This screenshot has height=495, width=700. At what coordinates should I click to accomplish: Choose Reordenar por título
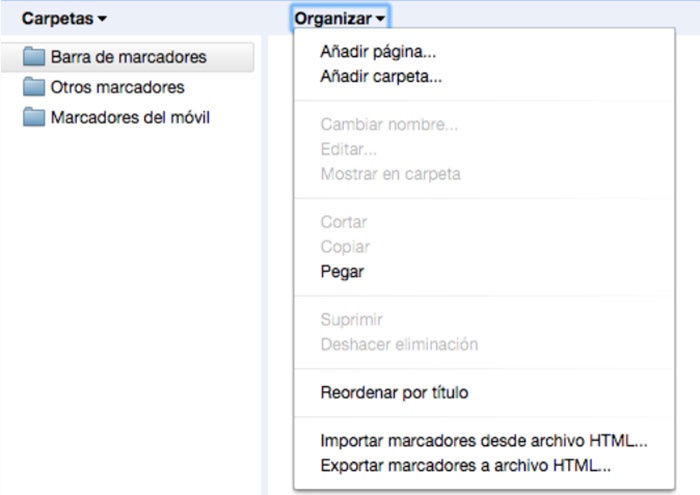click(x=394, y=393)
